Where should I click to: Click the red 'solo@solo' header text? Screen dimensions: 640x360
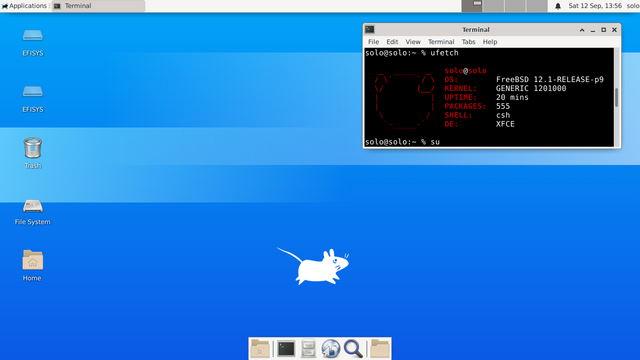coord(465,71)
